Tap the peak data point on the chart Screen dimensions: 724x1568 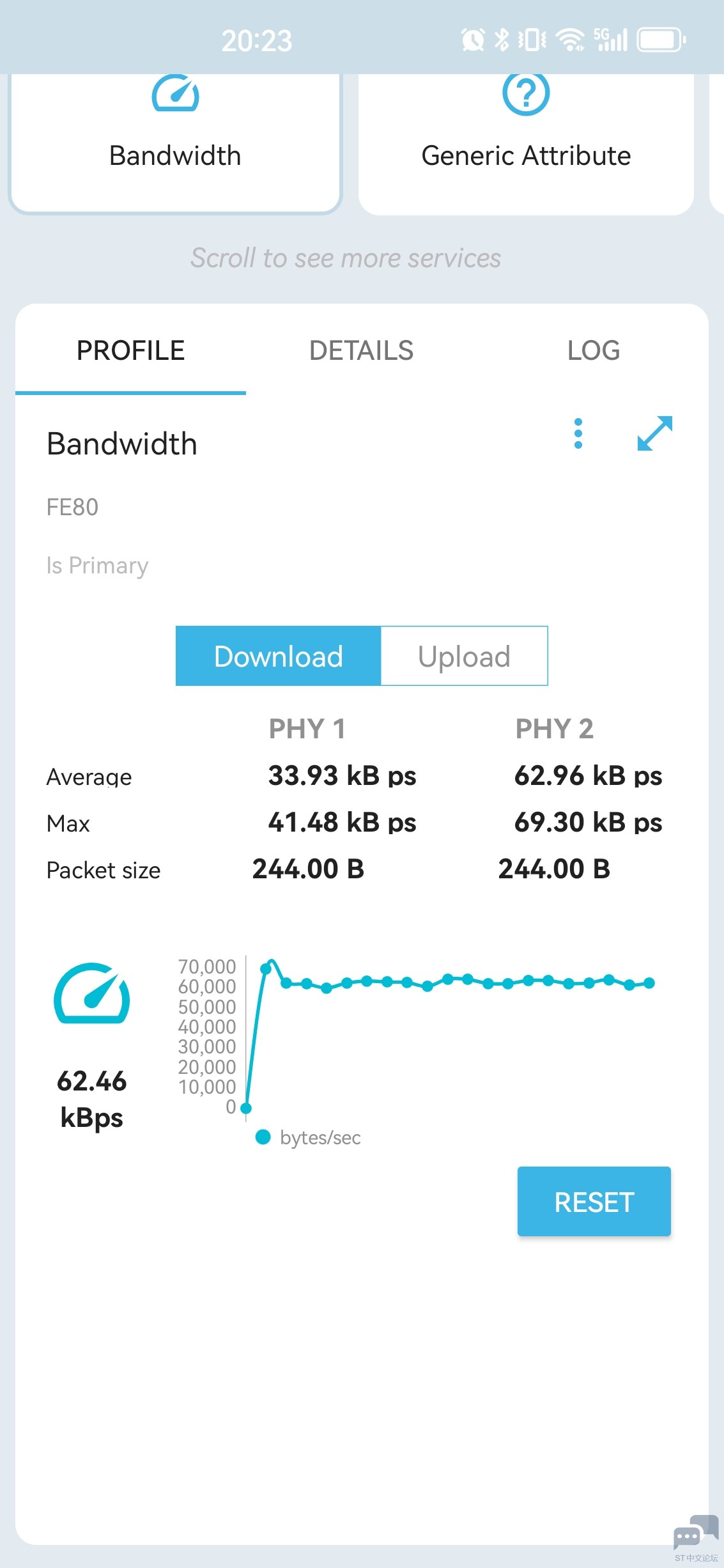[266, 968]
